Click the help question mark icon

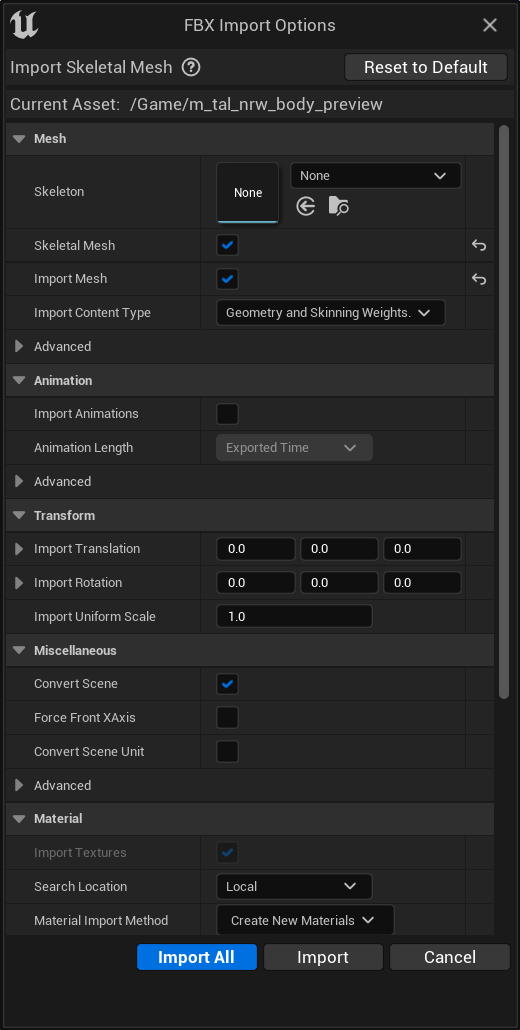click(191, 67)
